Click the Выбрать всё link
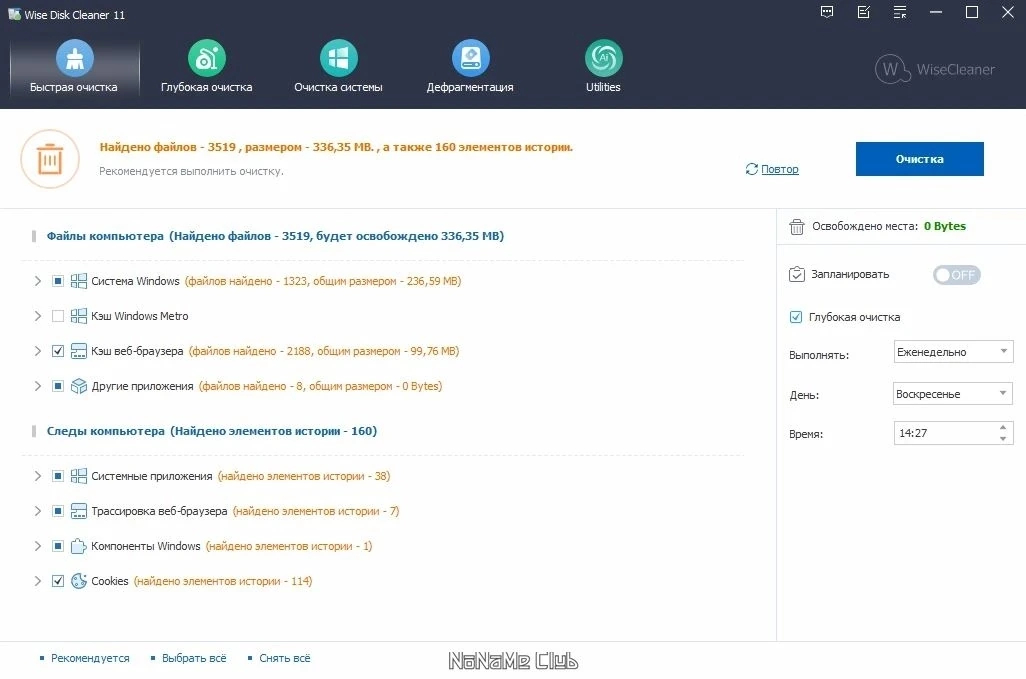The height and width of the screenshot is (679, 1026). (x=194, y=658)
